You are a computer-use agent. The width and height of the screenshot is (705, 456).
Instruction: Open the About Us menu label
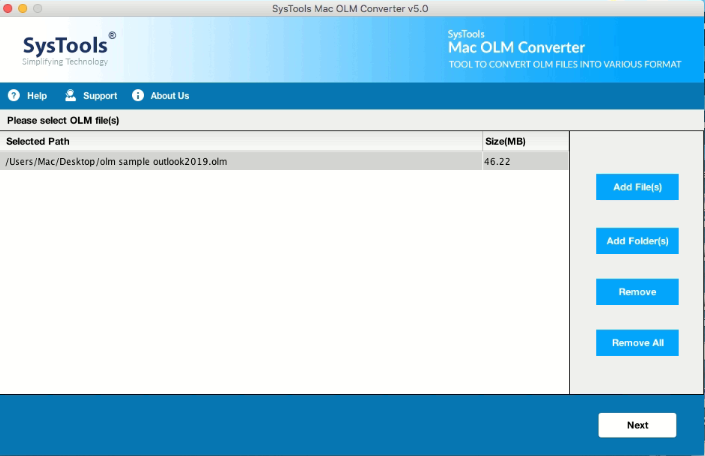[x=170, y=96]
